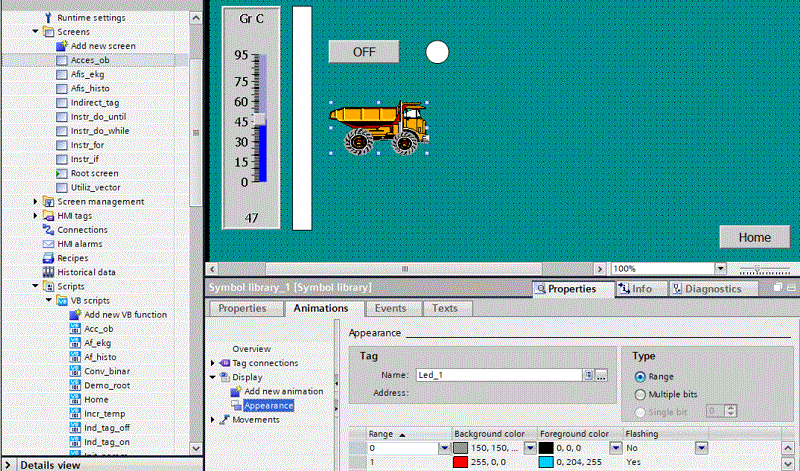Select the Multiple bits radio button
Image resolution: width=800 pixels, height=471 pixels.
(x=641, y=394)
